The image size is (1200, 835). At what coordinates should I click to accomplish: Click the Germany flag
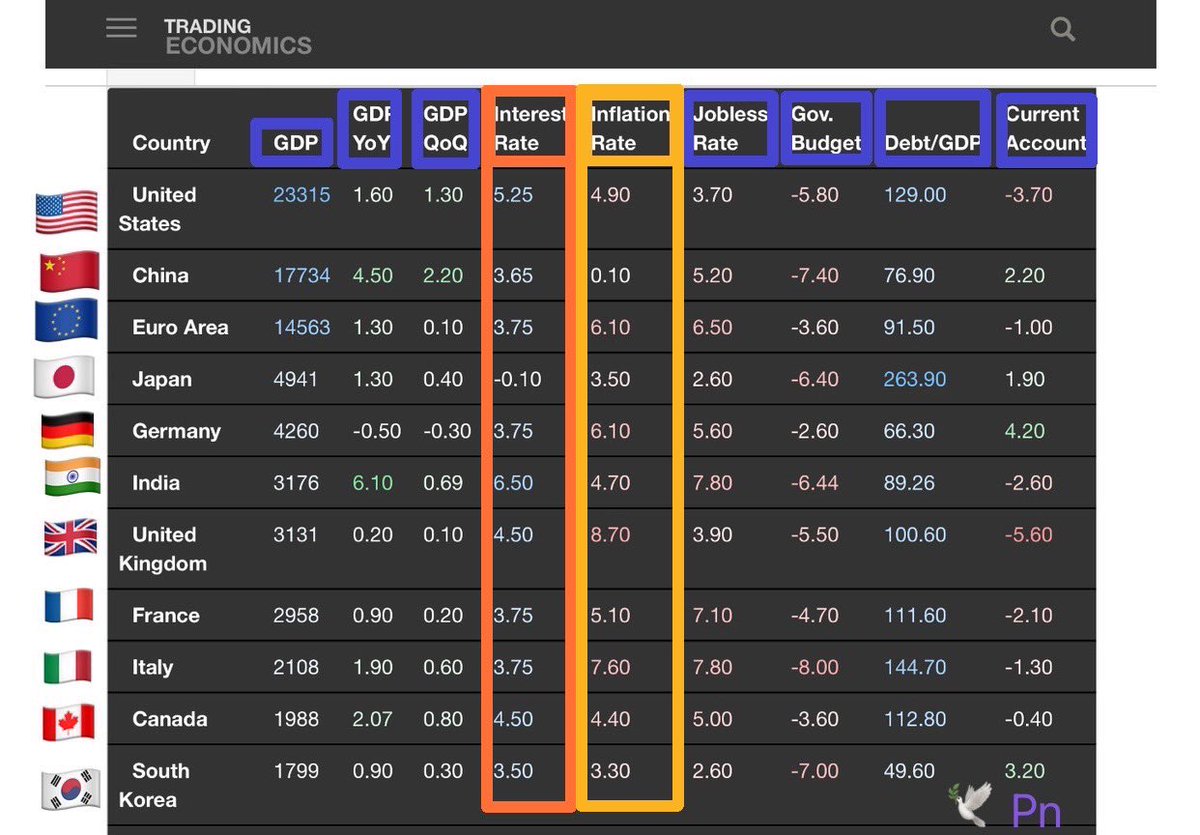65,430
